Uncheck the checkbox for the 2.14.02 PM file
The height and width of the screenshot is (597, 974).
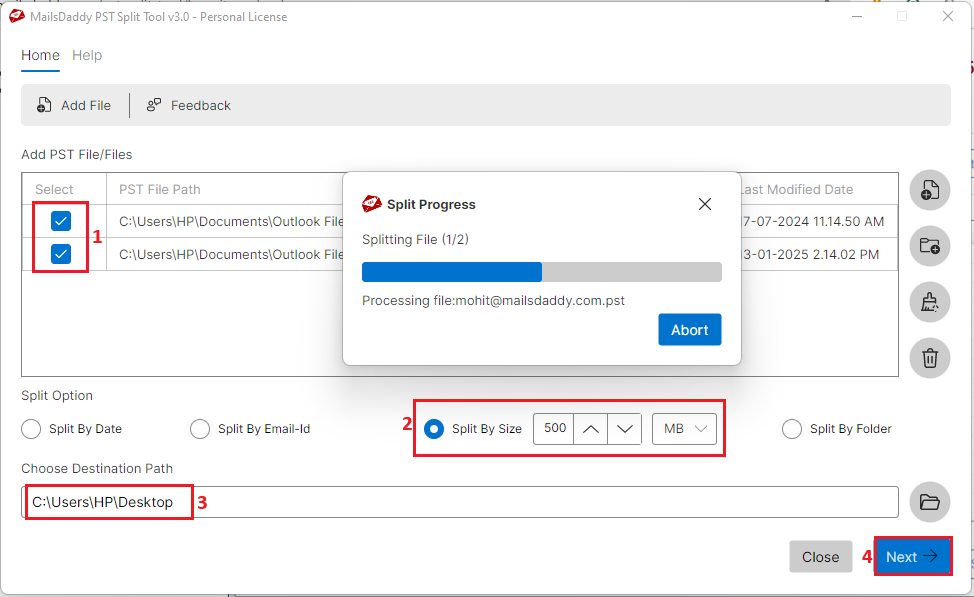pyautogui.click(x=61, y=253)
